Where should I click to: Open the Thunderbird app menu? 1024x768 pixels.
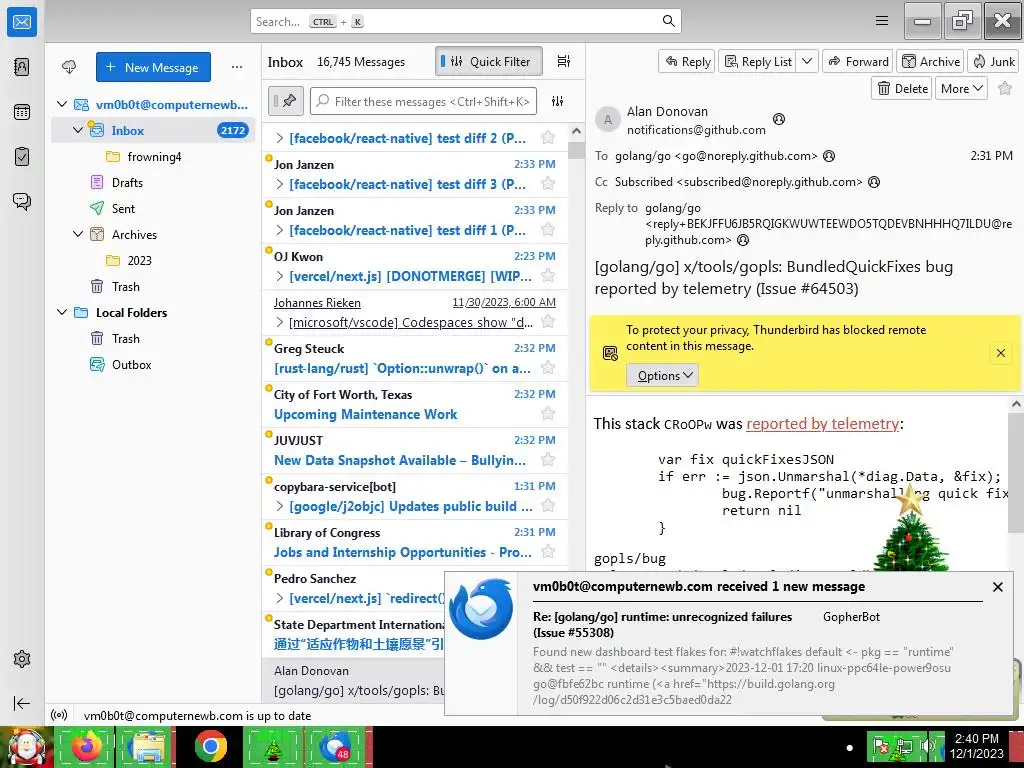click(882, 21)
